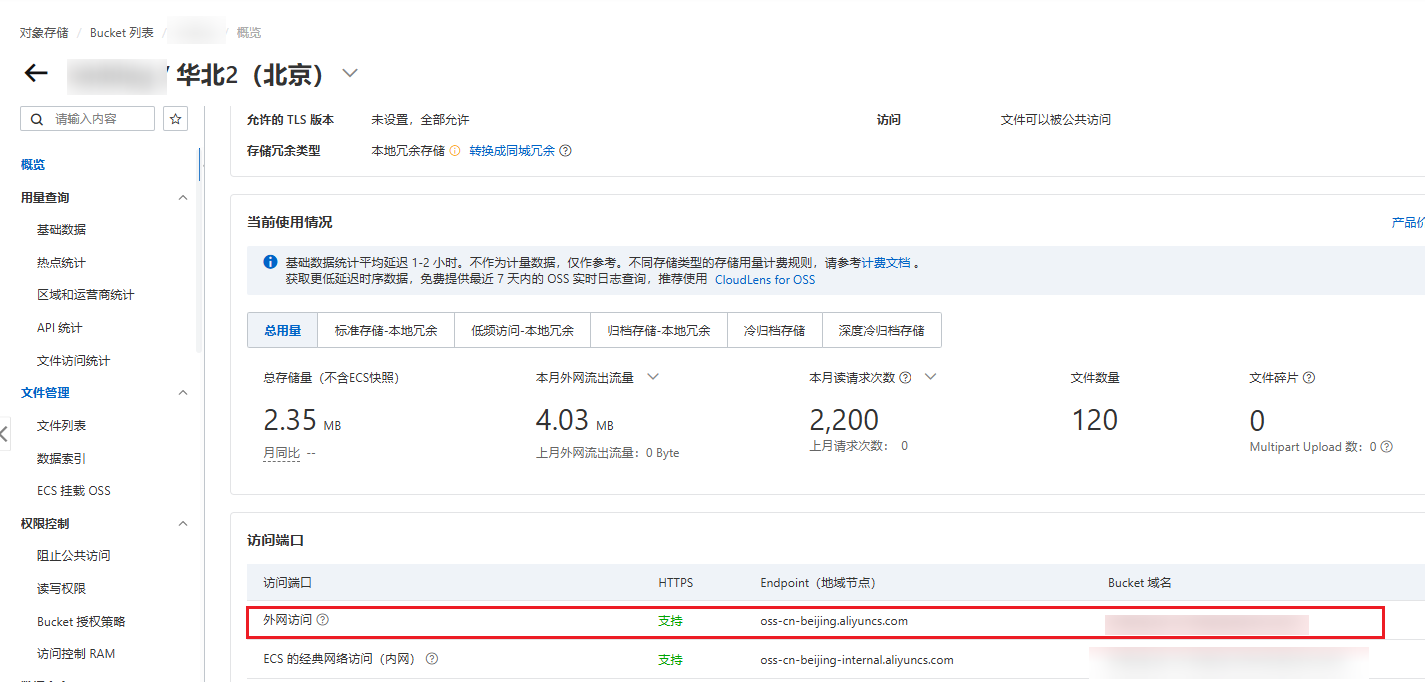Open Bucket 授权策略 in the sidebar

[81, 621]
